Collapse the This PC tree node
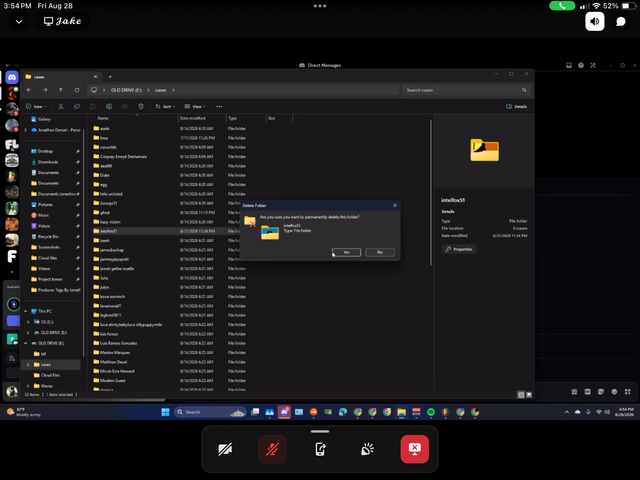This screenshot has height=480, width=640. click(26, 311)
